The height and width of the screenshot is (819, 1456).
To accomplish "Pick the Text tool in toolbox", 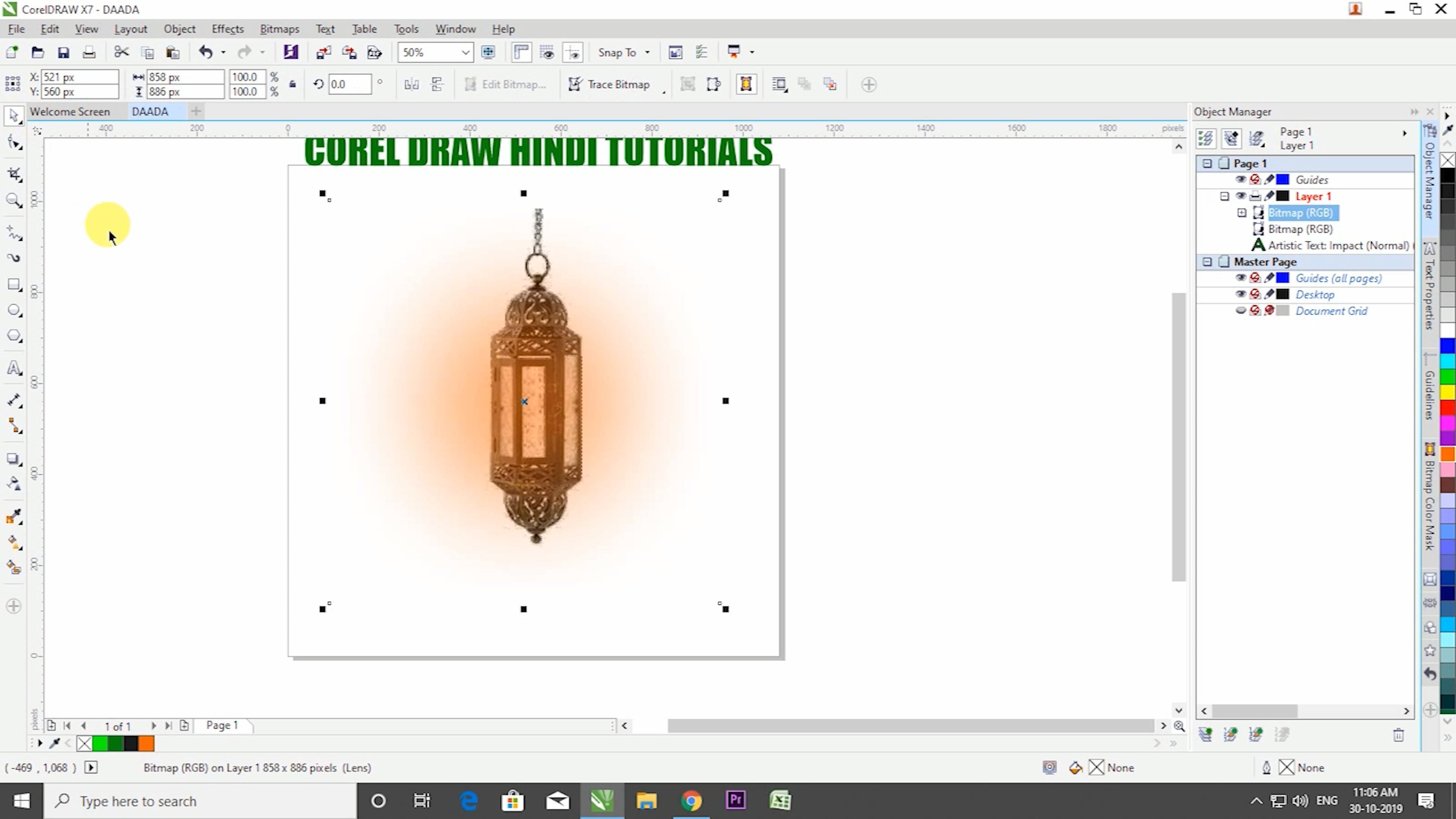I will pyautogui.click(x=14, y=368).
